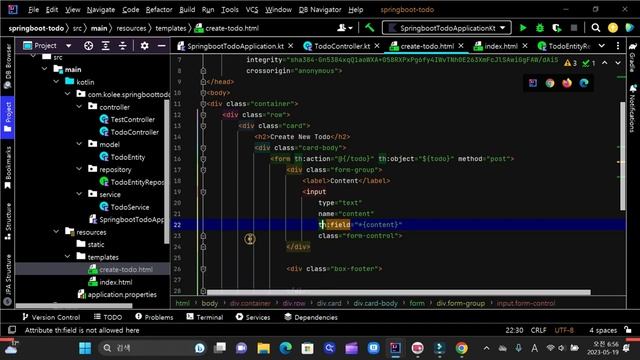Collapse the repository package
The height and width of the screenshot is (360, 640).
(x=79, y=169)
